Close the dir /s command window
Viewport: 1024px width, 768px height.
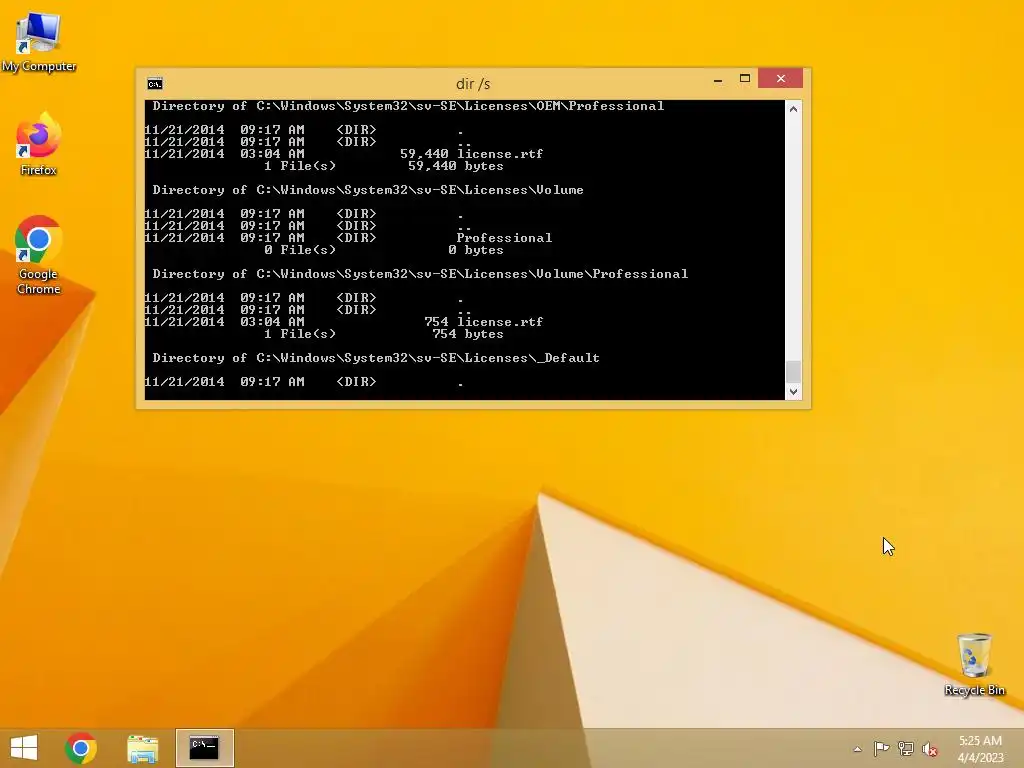[x=780, y=78]
